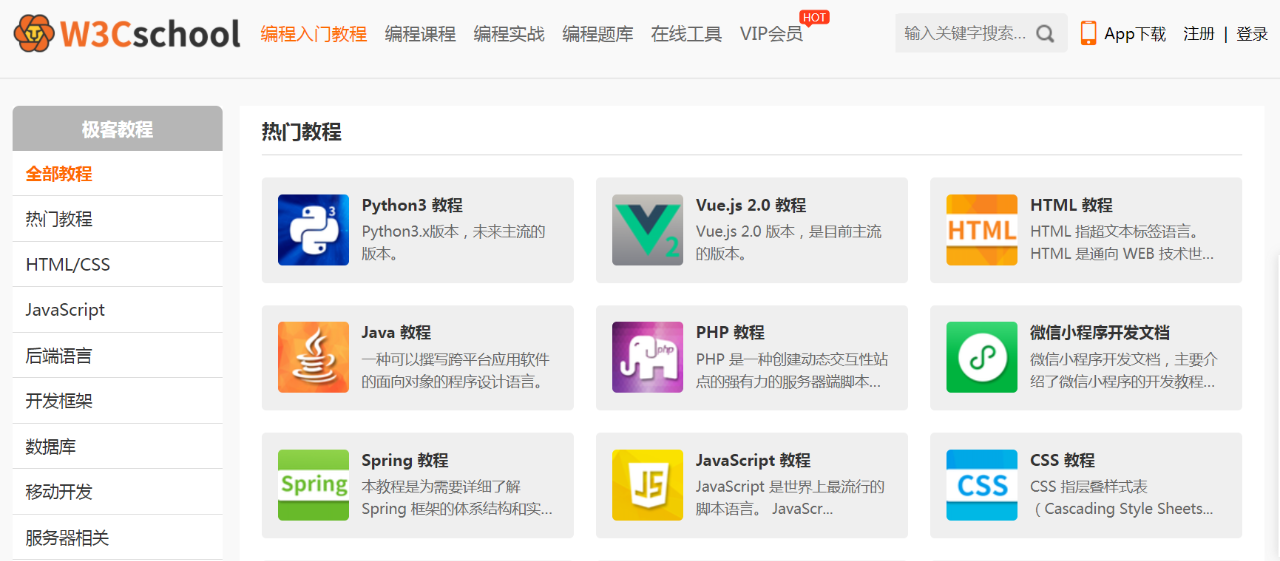Open the Python3 tutorial icon
The width and height of the screenshot is (1280, 561).
pyautogui.click(x=313, y=230)
